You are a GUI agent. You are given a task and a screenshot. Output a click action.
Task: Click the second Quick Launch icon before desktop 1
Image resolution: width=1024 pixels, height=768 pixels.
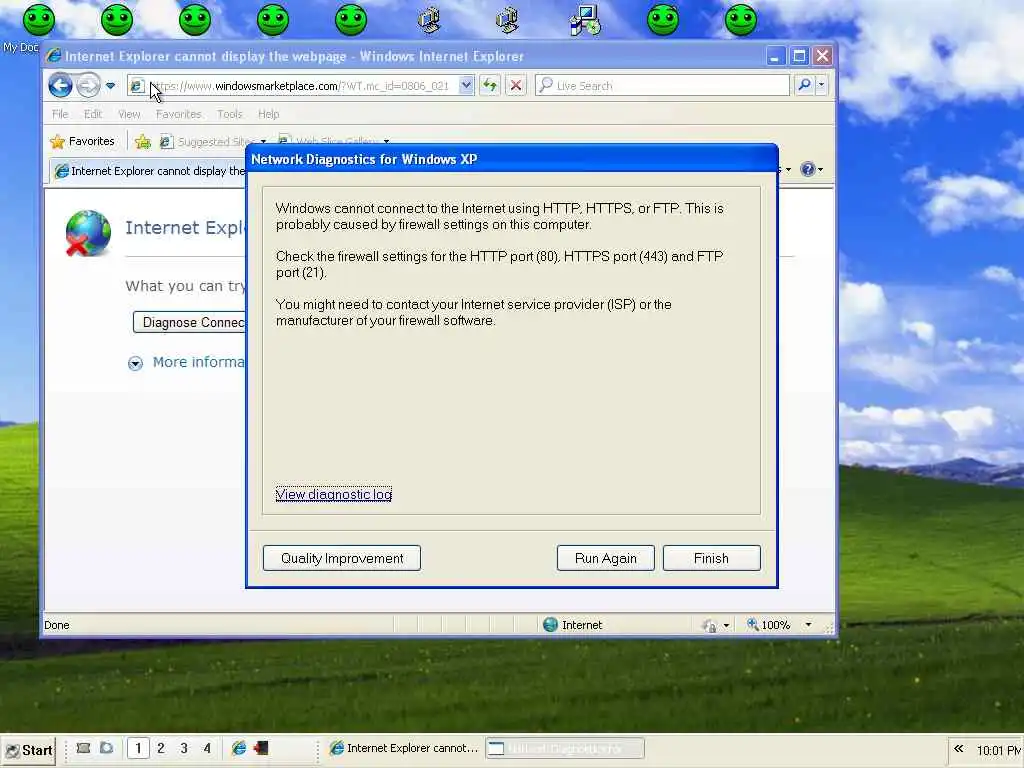pyautogui.click(x=106, y=748)
